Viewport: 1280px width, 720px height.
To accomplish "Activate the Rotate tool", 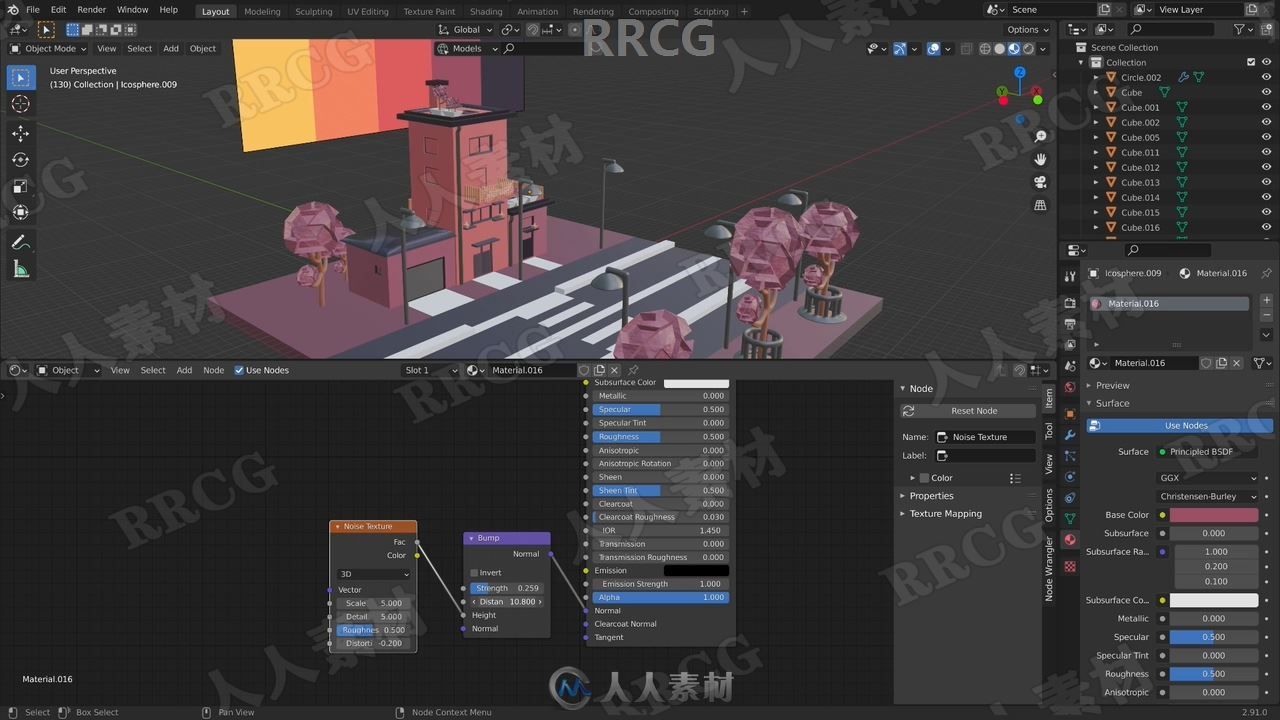I will coord(20,160).
